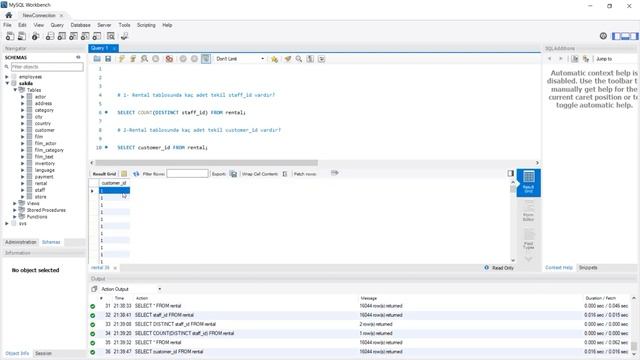Image resolution: width=640 pixels, height=360 pixels.
Task: Click the export recordset icon
Action: point(233,174)
